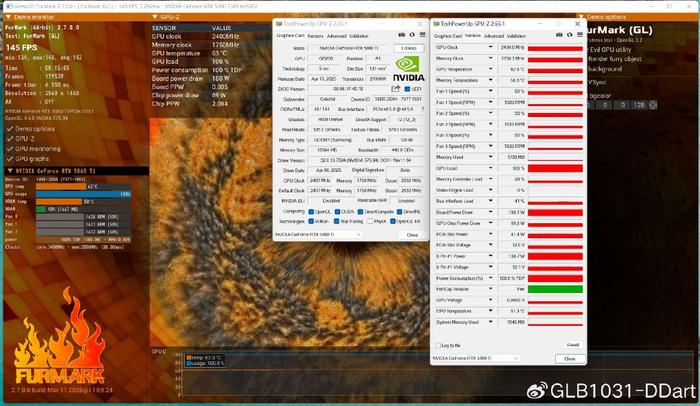Open the hamburger menu in GPU-Z Sensors window
700x406 pixels.
point(579,35)
